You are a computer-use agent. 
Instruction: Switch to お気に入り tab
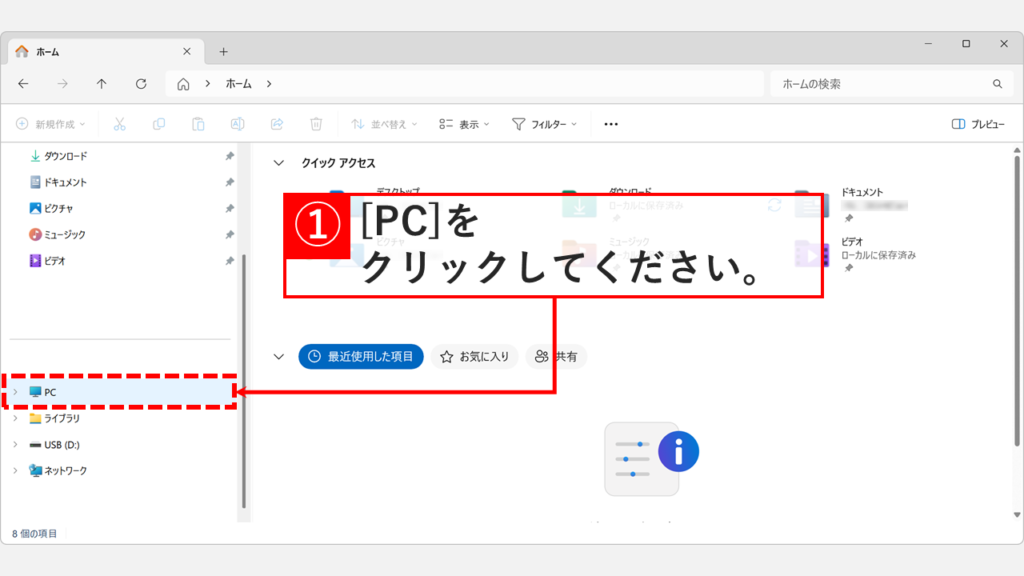tap(475, 357)
